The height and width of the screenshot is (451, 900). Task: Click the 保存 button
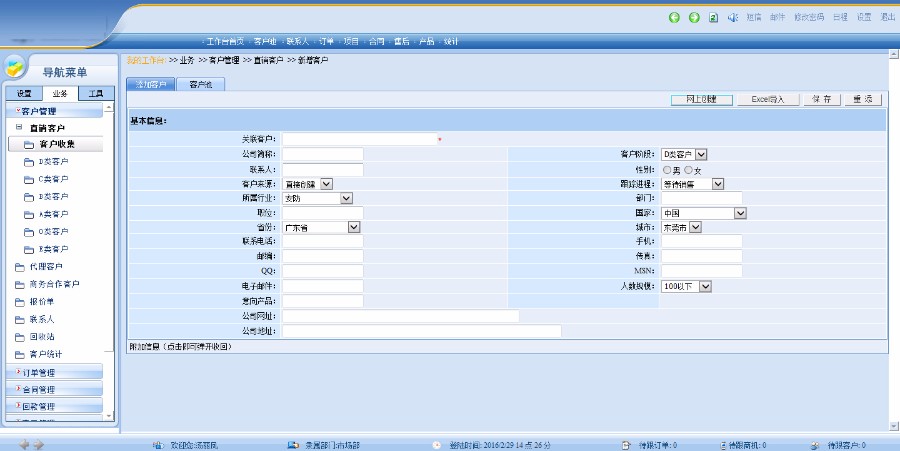(821, 99)
